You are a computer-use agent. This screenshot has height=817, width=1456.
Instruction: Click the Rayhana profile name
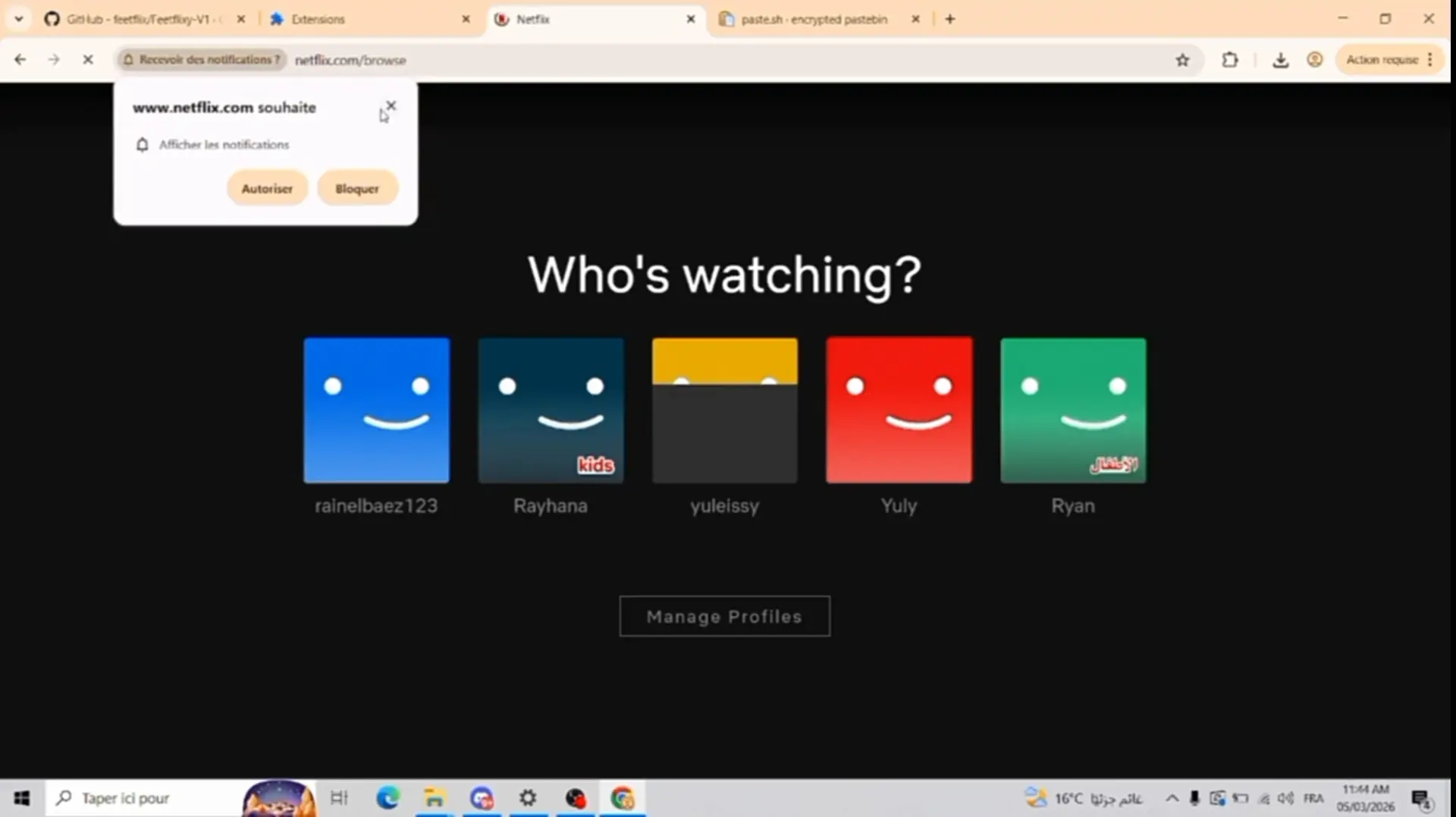tap(551, 506)
